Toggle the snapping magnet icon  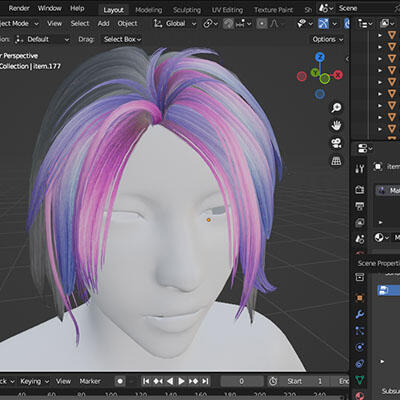(228, 24)
